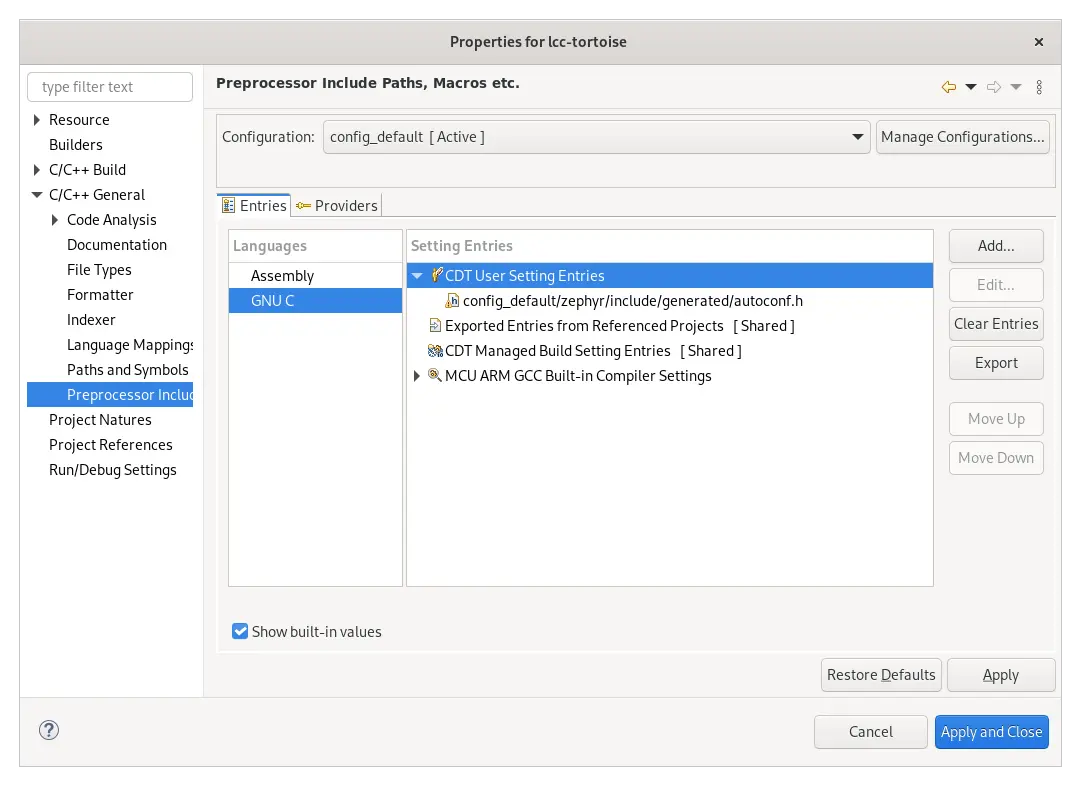
Task: Switch to the Providers tab
Action: [346, 205]
